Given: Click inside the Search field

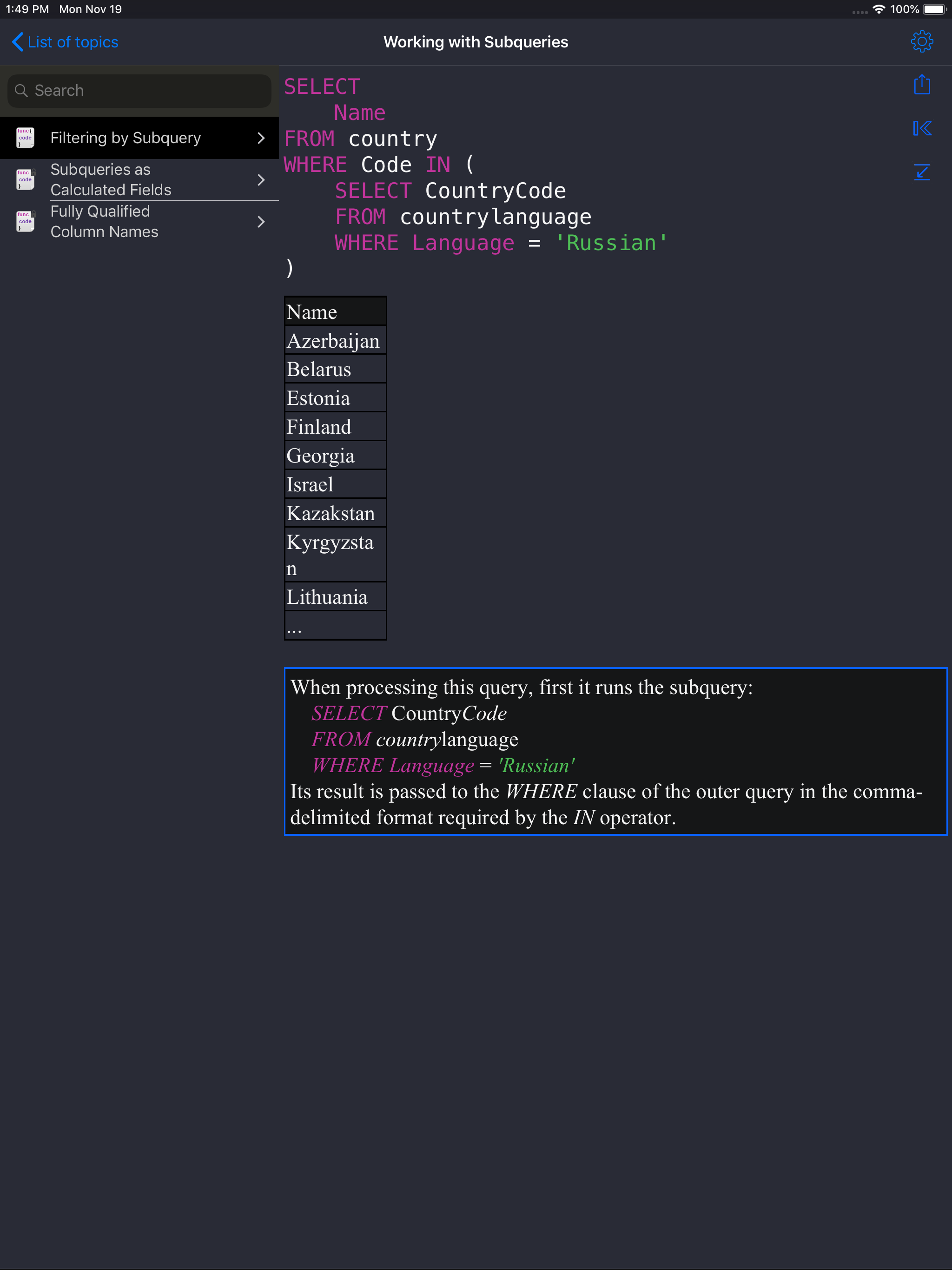Looking at the screenshot, I should point(138,90).
